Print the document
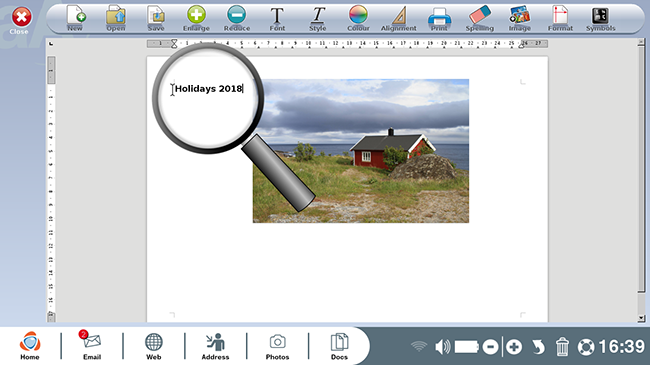Viewport: 650px width, 365px height. pyautogui.click(x=439, y=19)
